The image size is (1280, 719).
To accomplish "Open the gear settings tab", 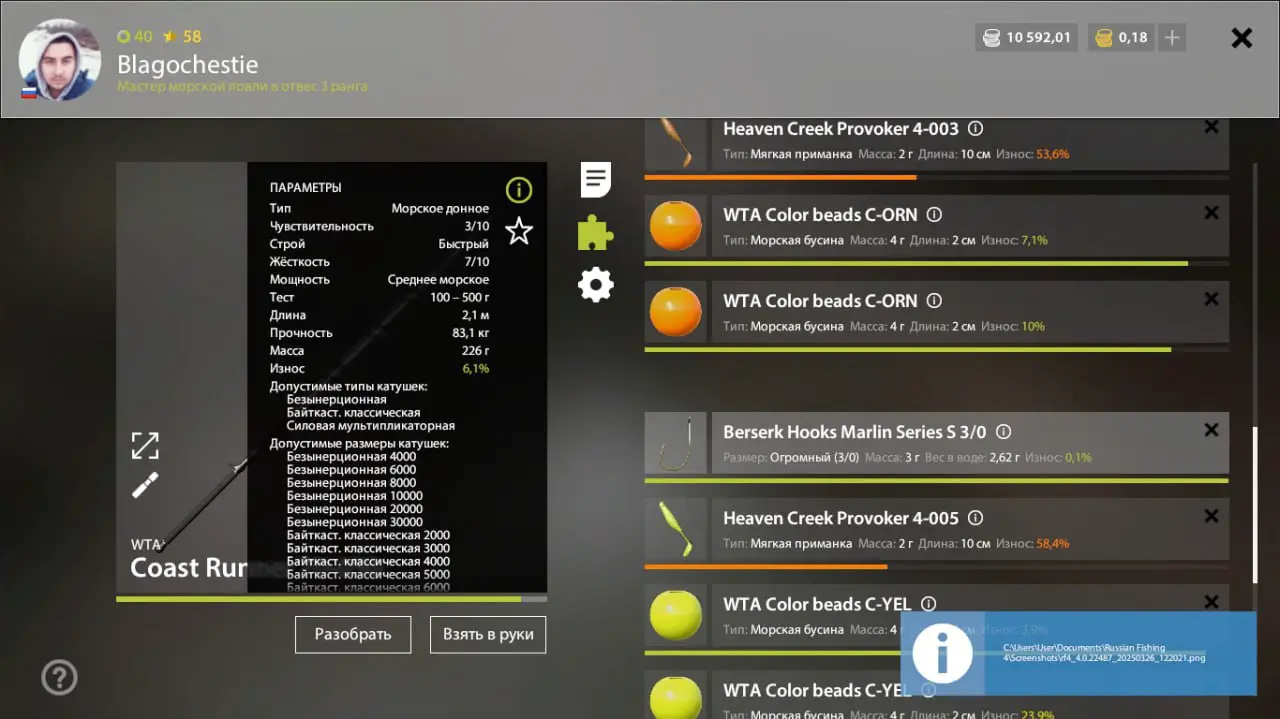I will (596, 285).
